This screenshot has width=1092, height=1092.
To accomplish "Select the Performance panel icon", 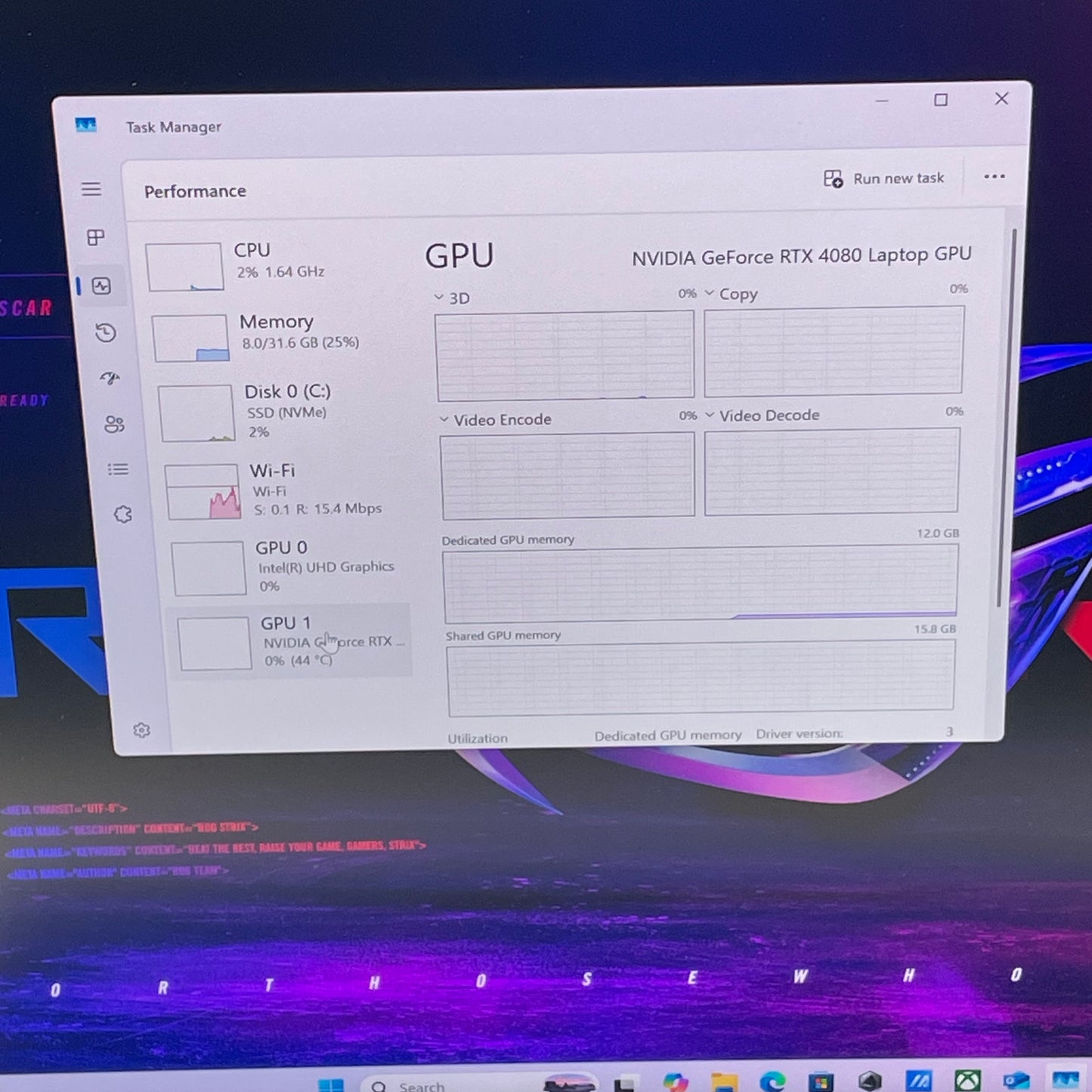I will point(102,286).
